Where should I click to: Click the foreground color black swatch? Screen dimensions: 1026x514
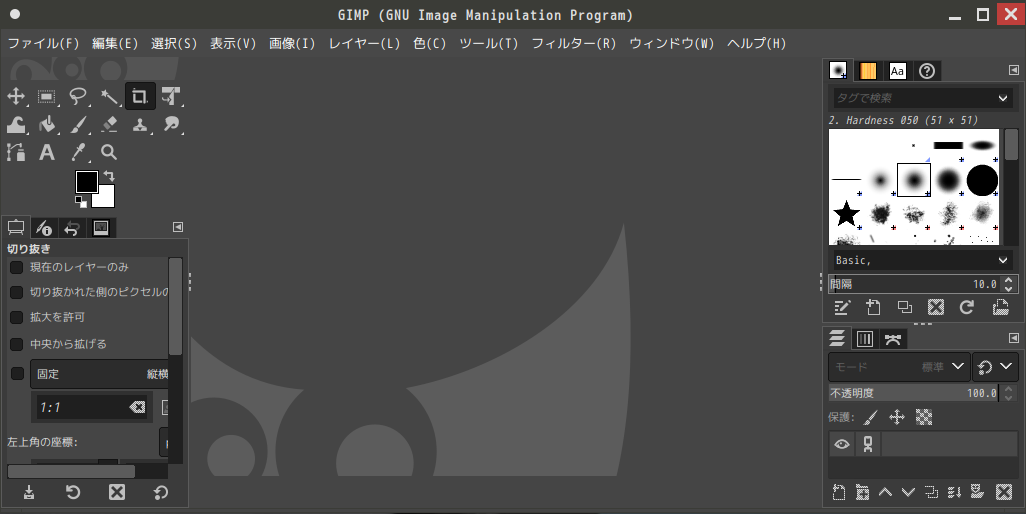point(86,182)
